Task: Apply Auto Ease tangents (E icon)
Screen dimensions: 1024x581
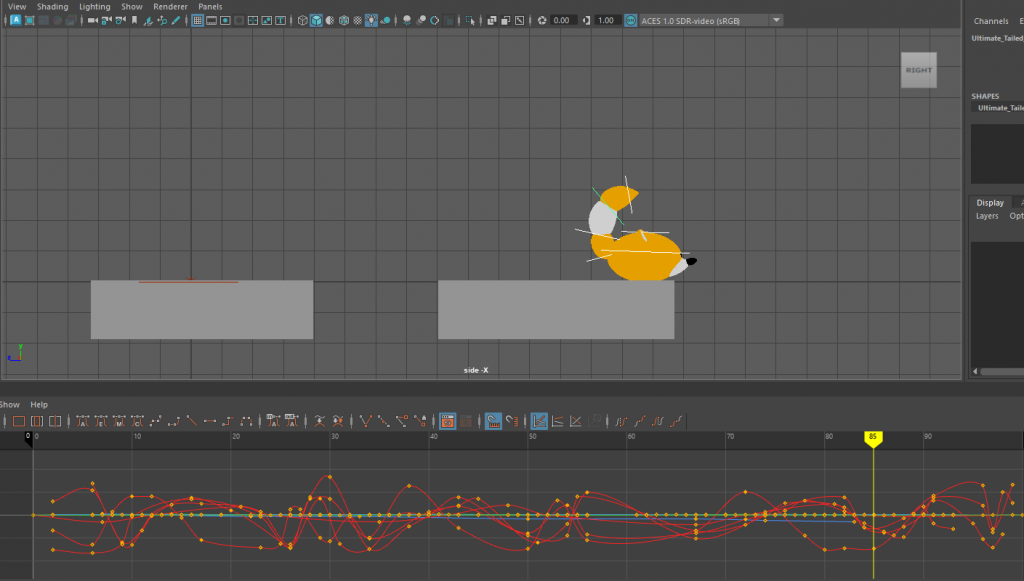Action: click(x=101, y=421)
